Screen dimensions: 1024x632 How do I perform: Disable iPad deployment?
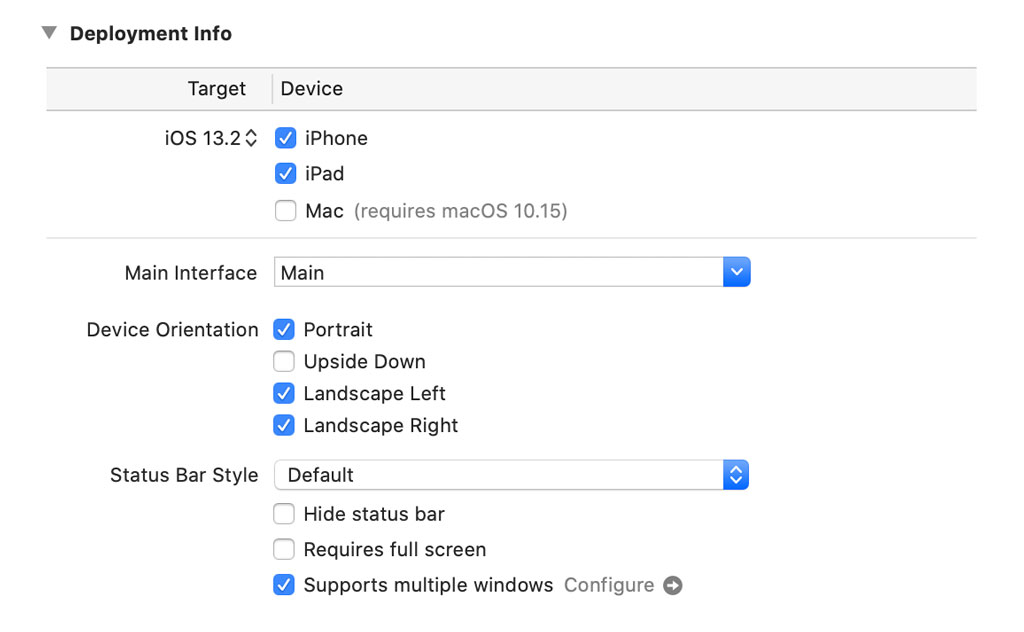[x=285, y=174]
